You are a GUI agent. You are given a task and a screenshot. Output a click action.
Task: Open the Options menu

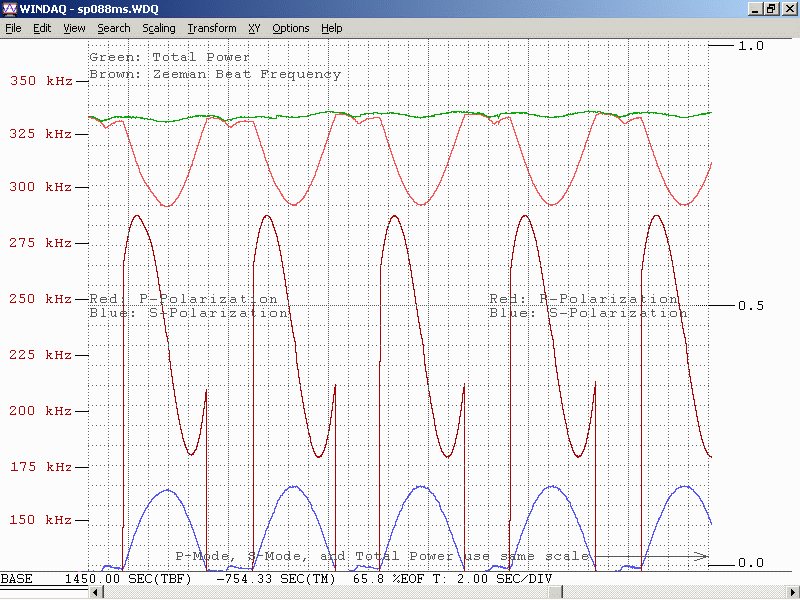click(x=291, y=28)
